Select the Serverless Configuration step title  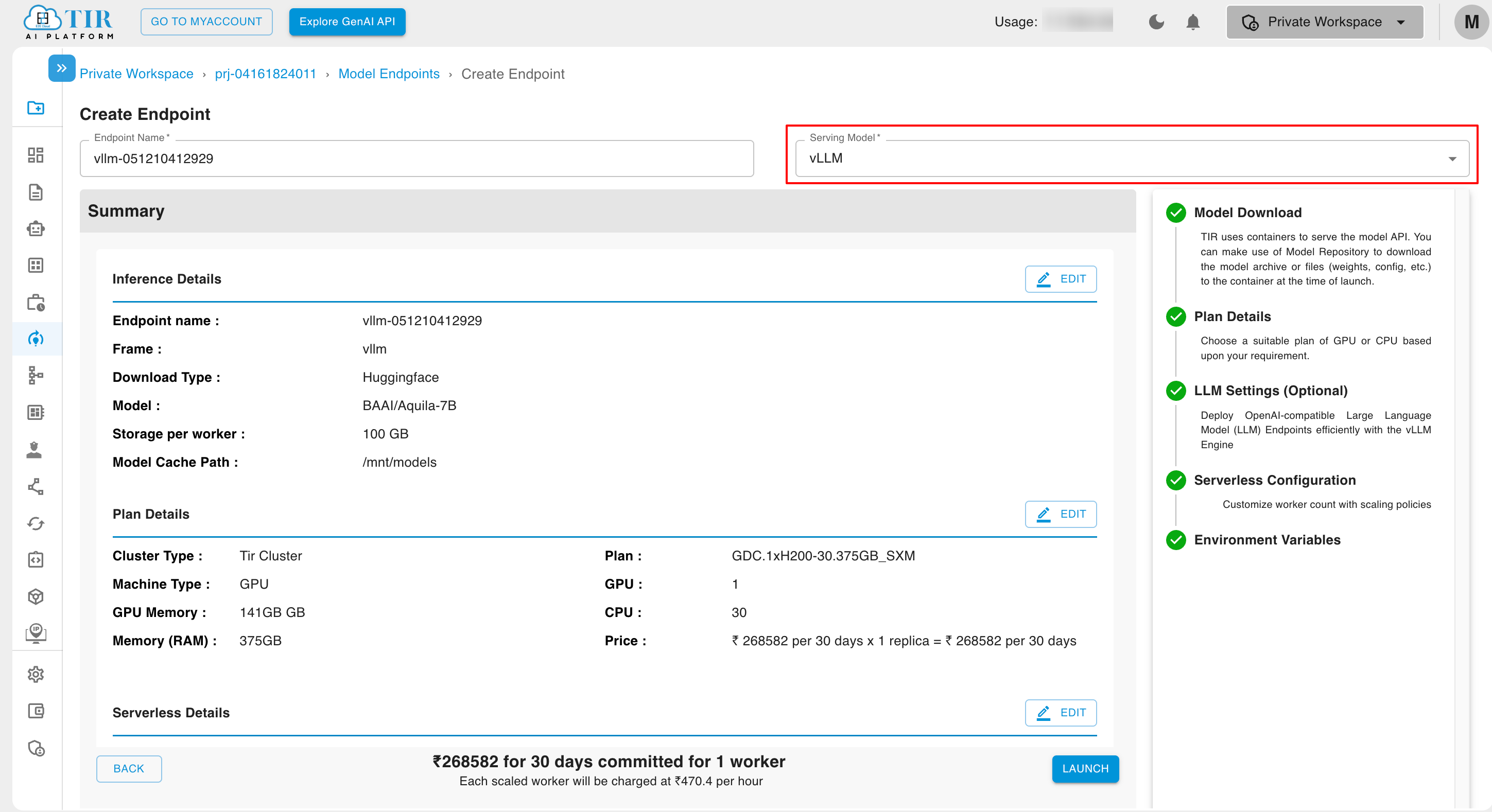tap(1275, 481)
